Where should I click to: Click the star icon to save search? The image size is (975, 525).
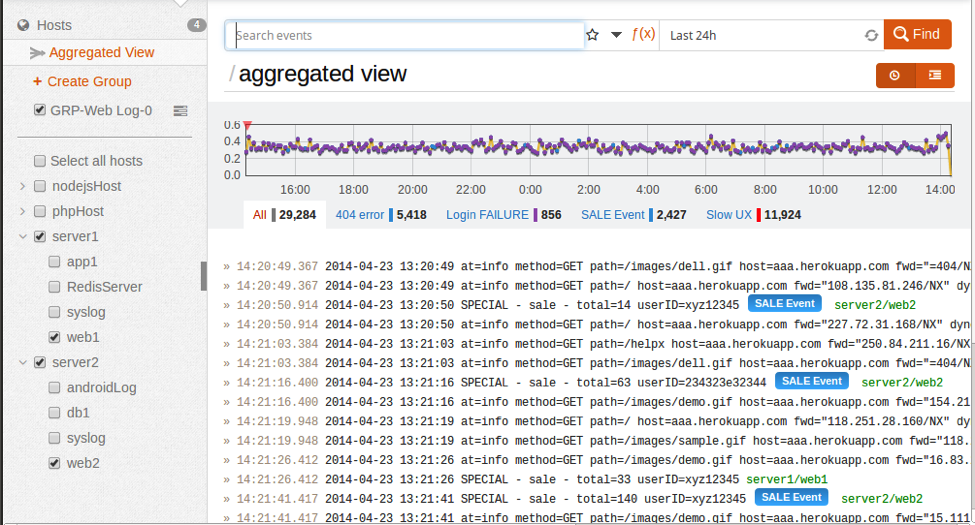pos(592,35)
